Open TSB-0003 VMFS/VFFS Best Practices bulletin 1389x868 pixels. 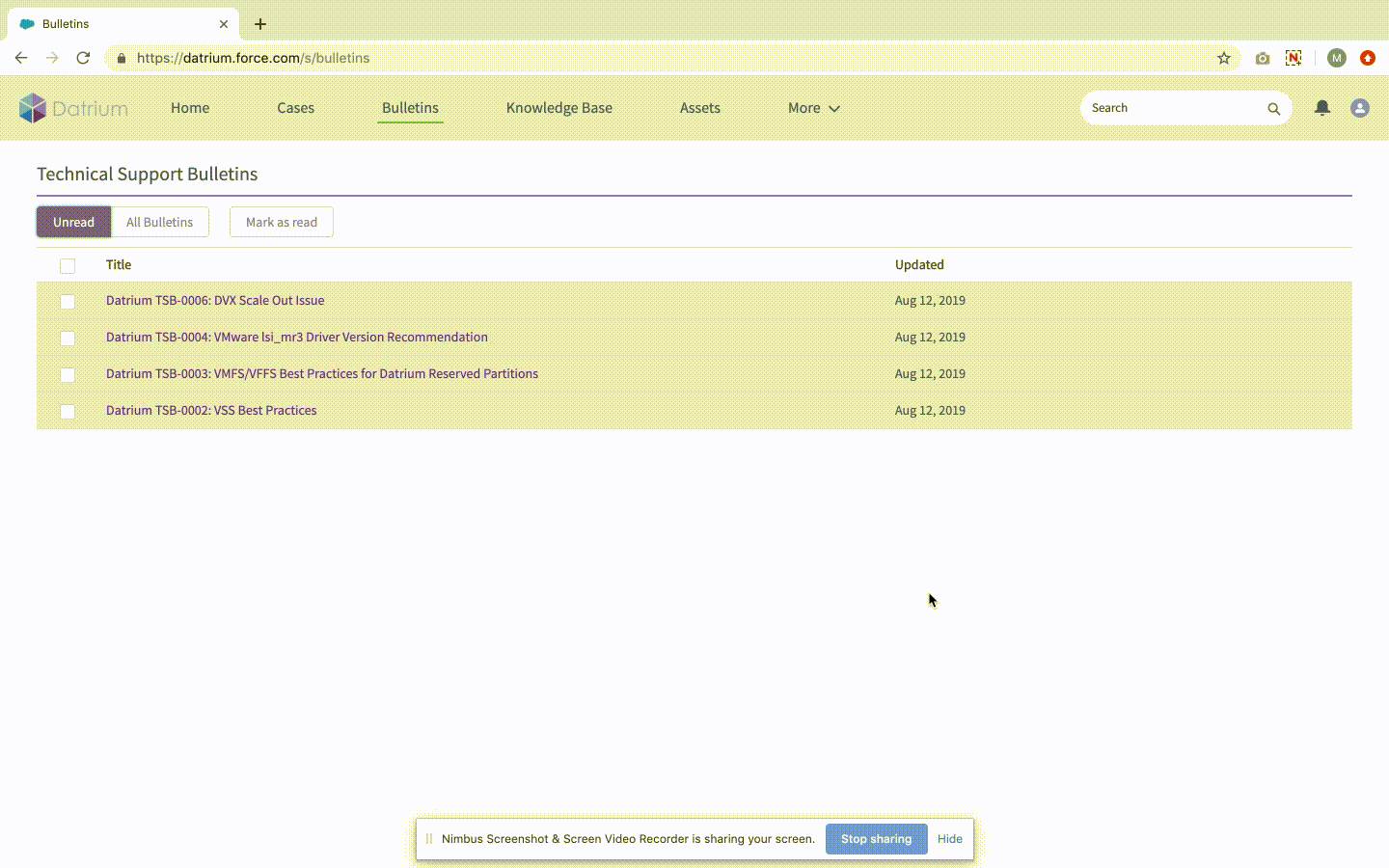pos(322,374)
